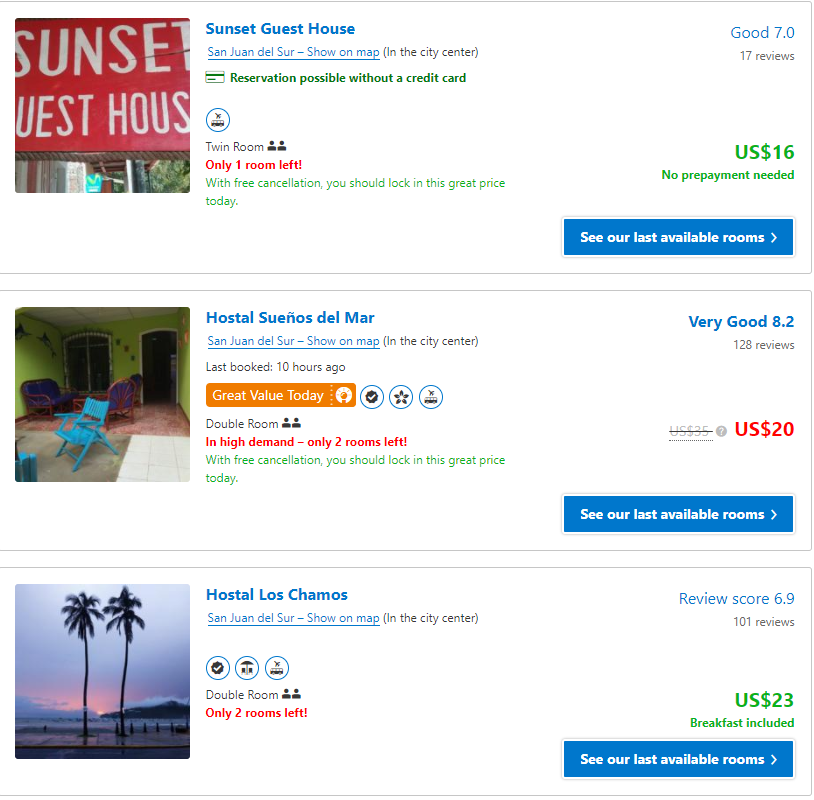The height and width of the screenshot is (800, 814).
Task: Click Hostal Sueños del Mar airport shuttle icon
Action: (431, 397)
